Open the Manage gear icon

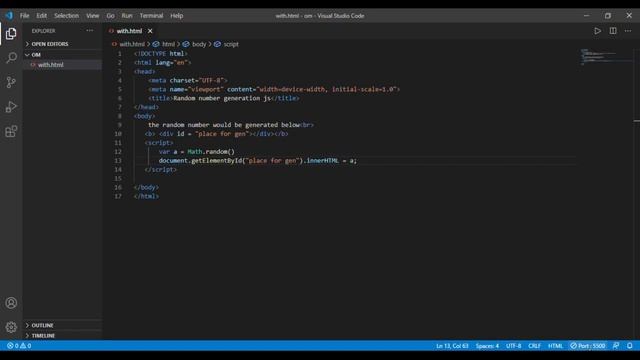pos(11,327)
